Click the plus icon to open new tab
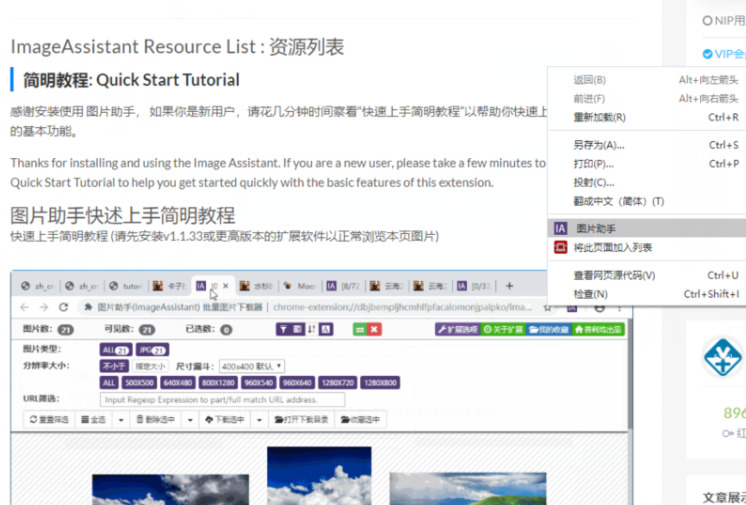The height and width of the screenshot is (505, 746). pos(509,286)
